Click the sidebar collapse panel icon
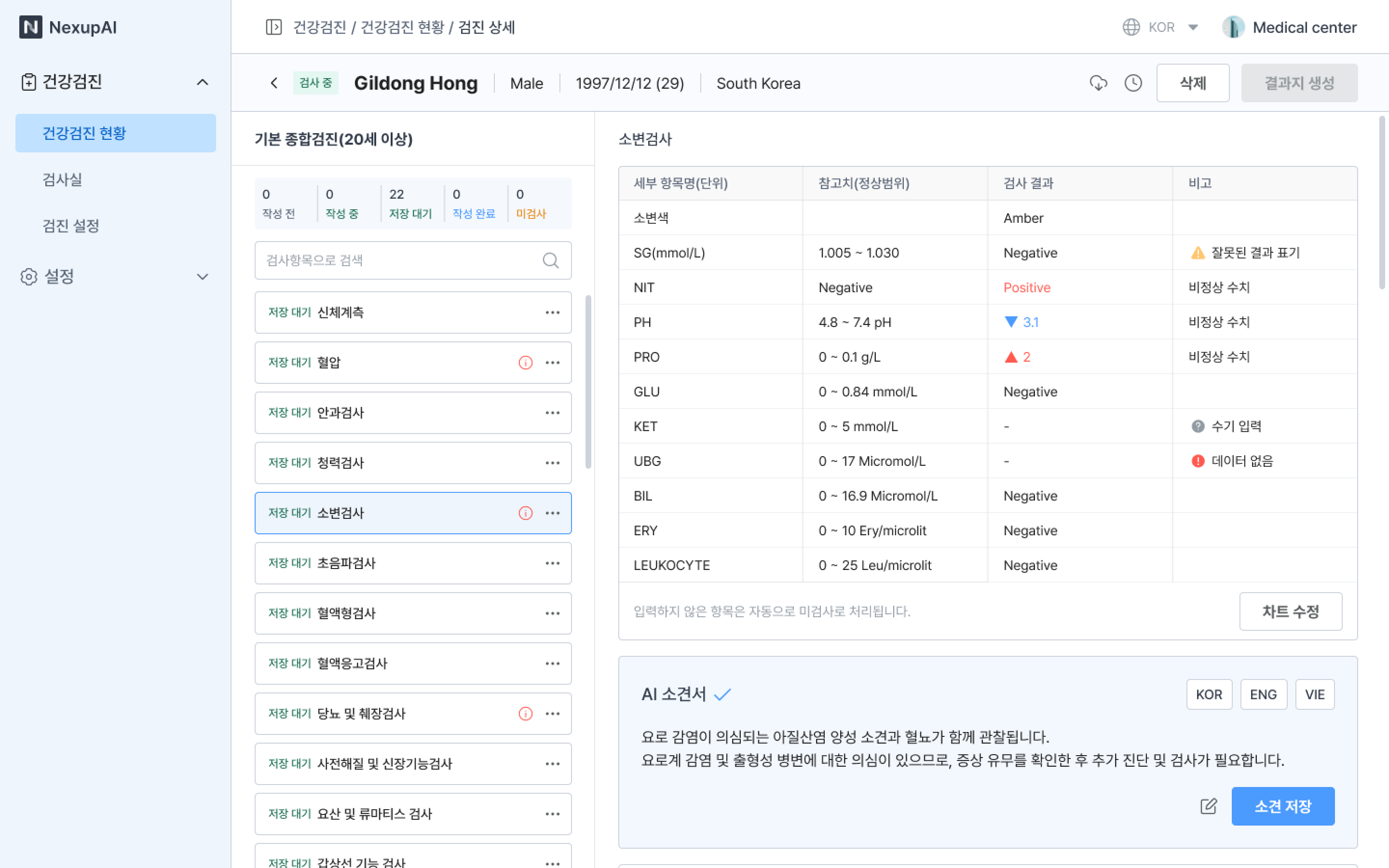The image size is (1389, 868). [274, 27]
